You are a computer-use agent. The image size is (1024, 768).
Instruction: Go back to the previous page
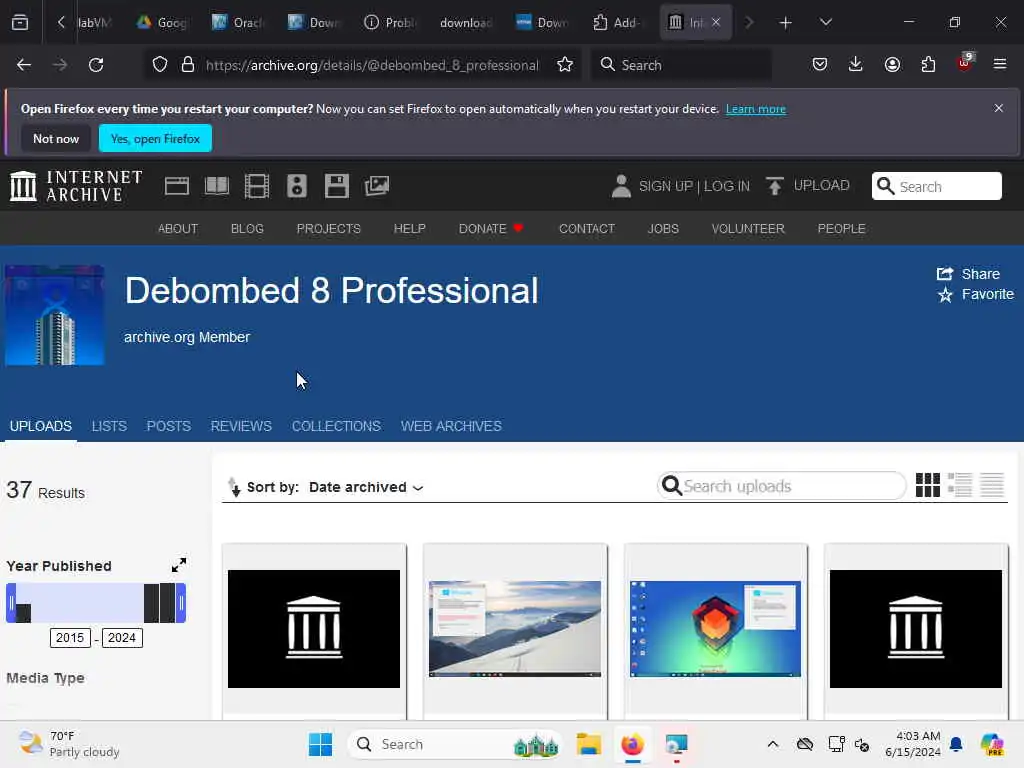pos(24,65)
